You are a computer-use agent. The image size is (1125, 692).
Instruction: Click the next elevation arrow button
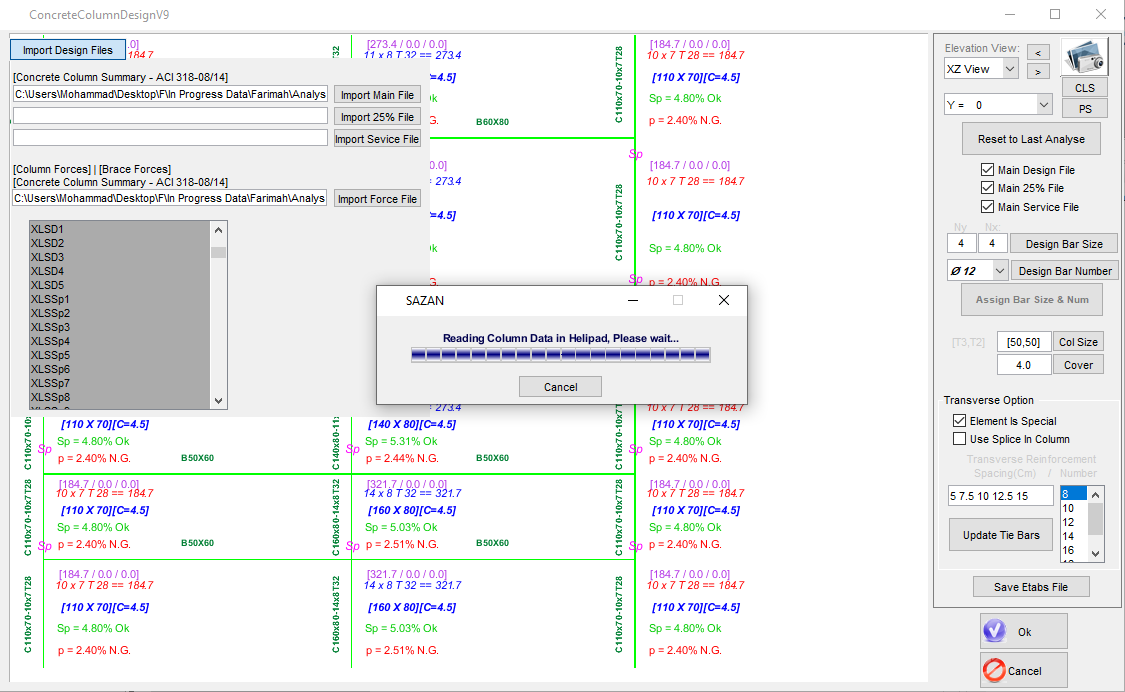click(1037, 71)
